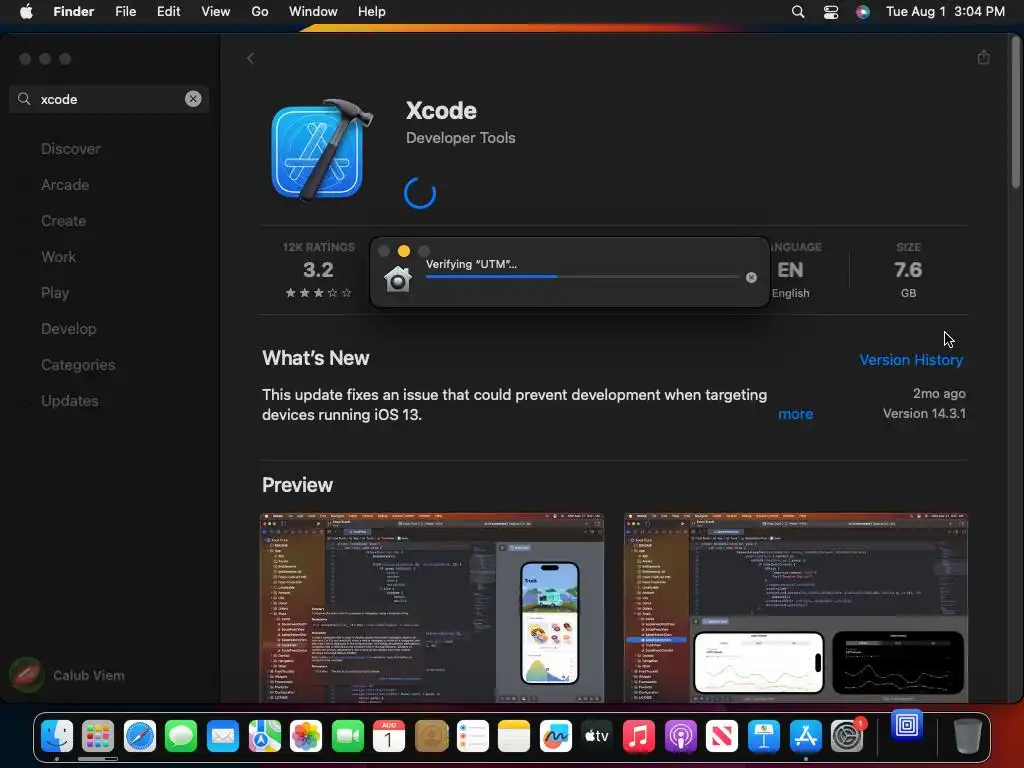This screenshot has width=1024, height=768.
Task: Open Reminders app in the dock
Action: pyautogui.click(x=473, y=737)
